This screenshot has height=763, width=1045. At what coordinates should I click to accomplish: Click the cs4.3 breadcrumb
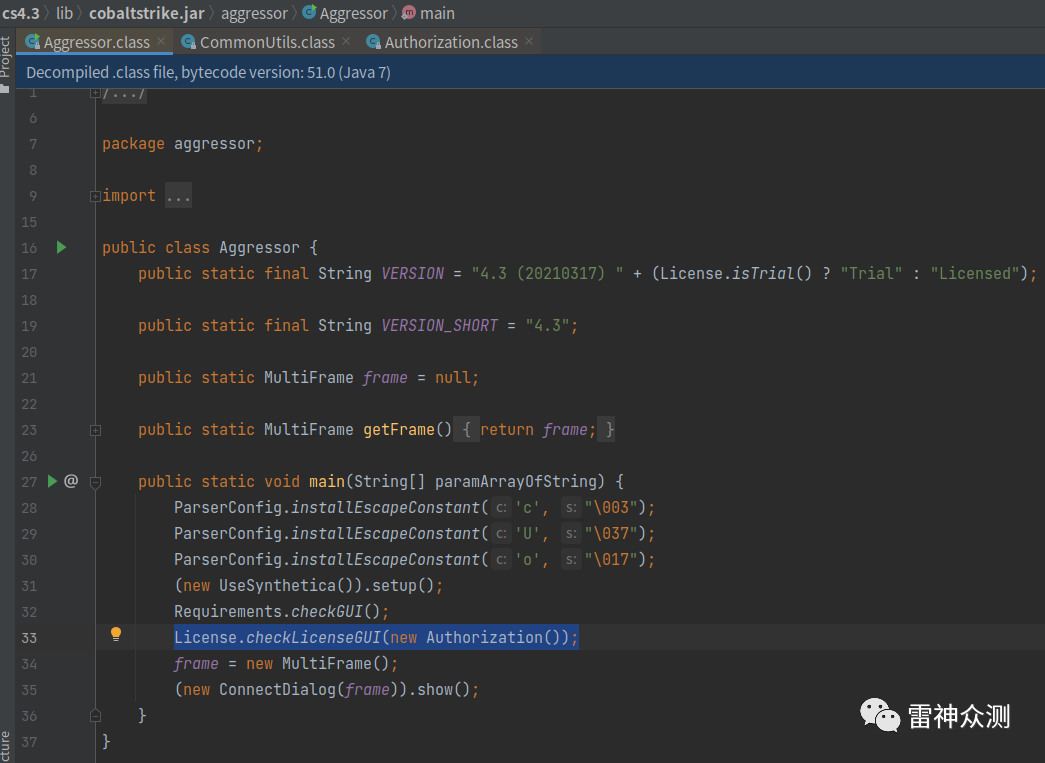click(x=21, y=13)
